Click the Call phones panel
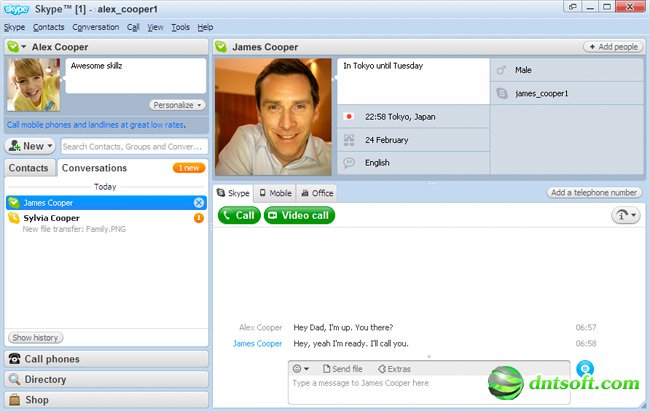Viewport: 650px width, 412px height. click(x=106, y=359)
